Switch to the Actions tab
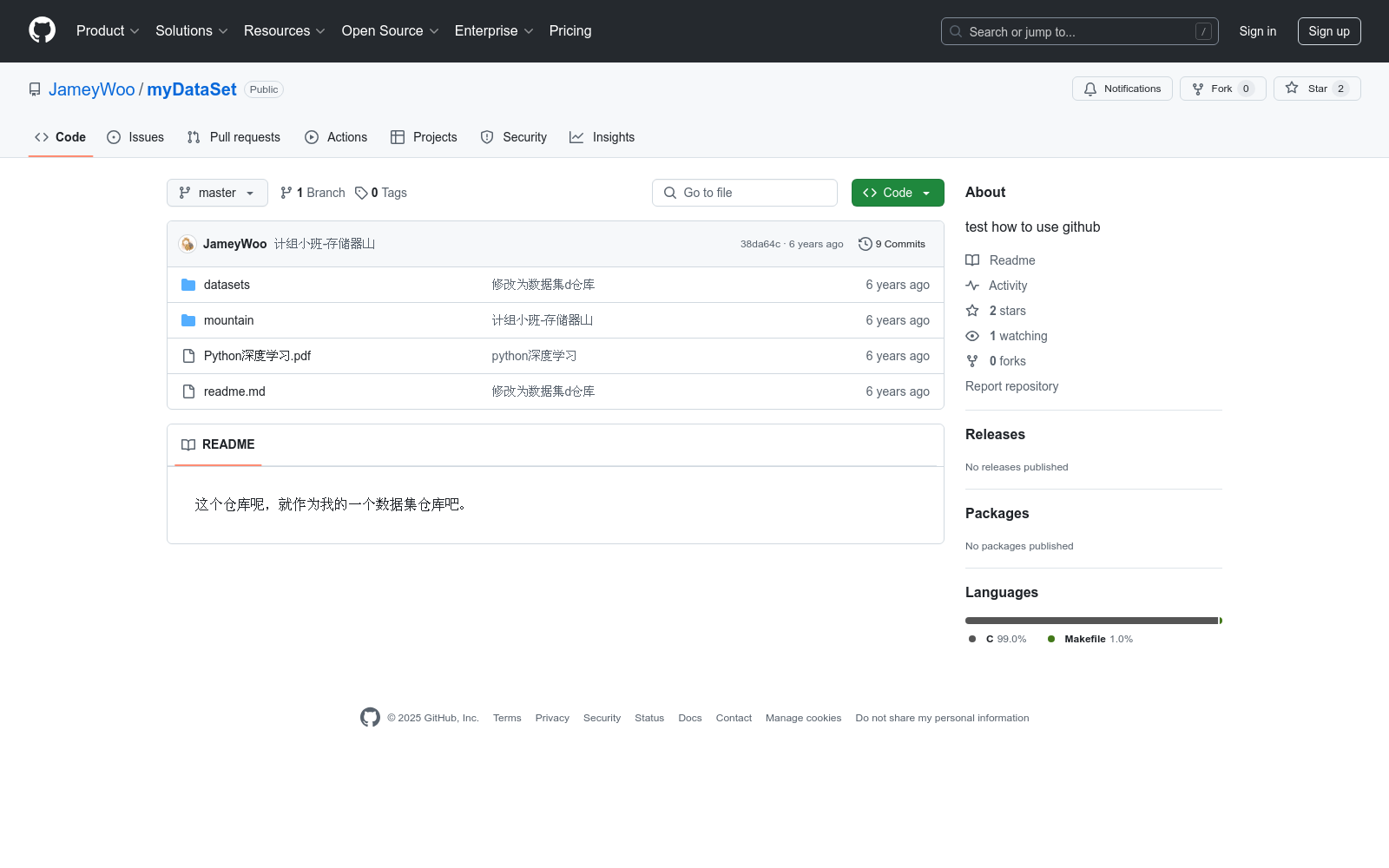The height and width of the screenshot is (868, 1389). pyautogui.click(x=336, y=137)
